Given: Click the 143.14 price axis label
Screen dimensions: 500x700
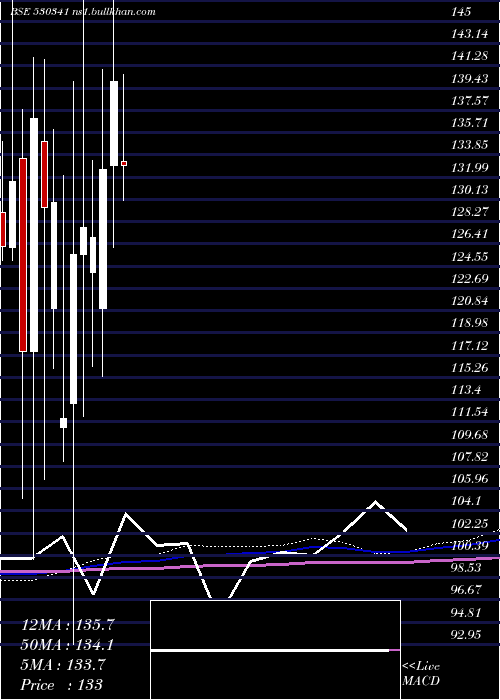Looking at the screenshot, I should tap(470, 34).
